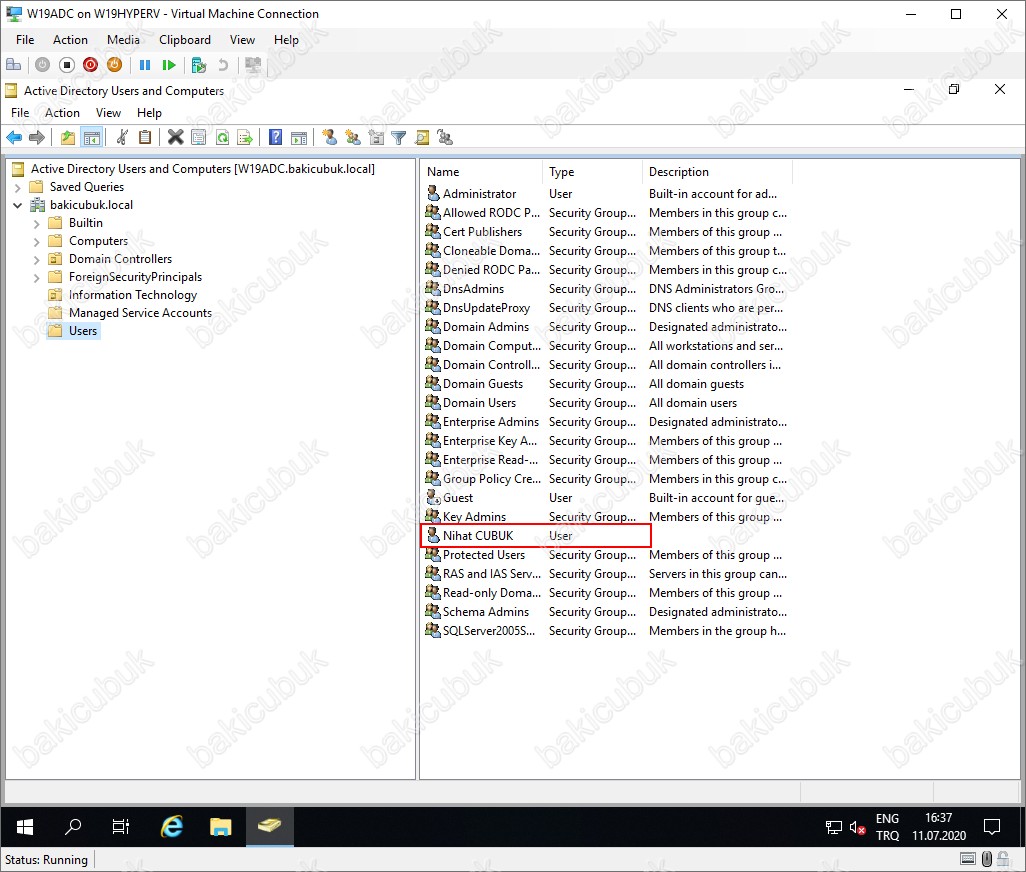Screen dimensions: 1026x872
Task: Select the Information Technology OU
Action: tap(133, 295)
